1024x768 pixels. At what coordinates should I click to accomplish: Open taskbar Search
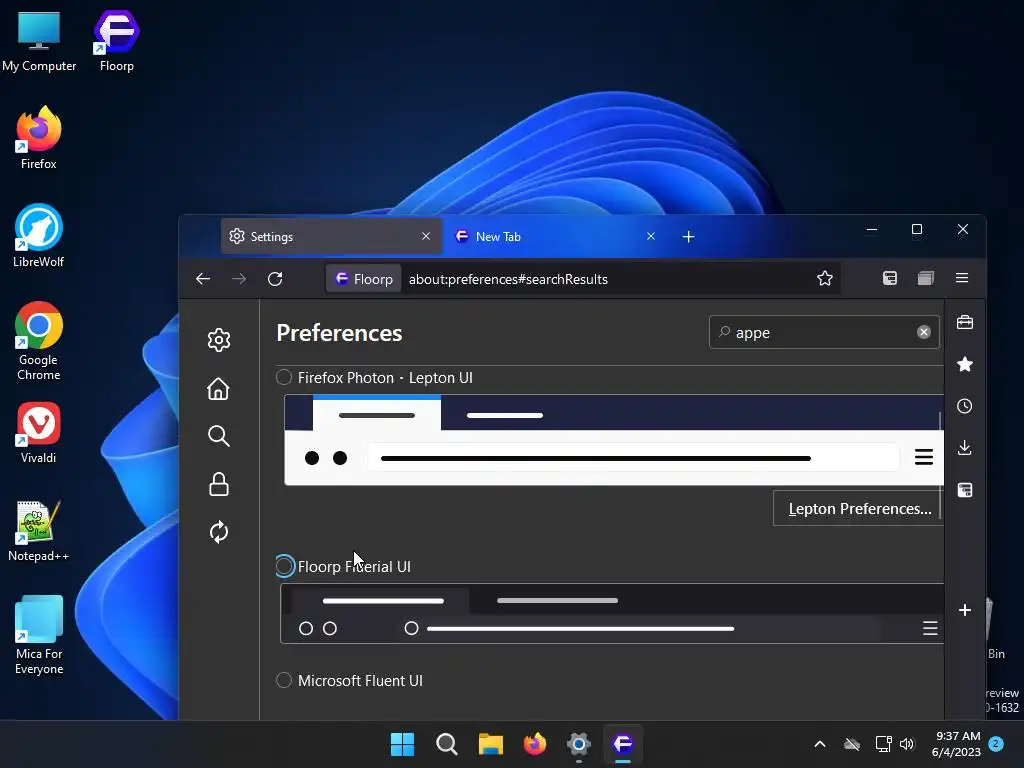tap(447, 744)
